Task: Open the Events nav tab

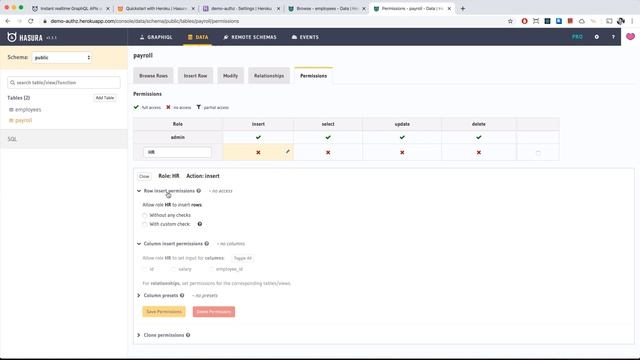Action: (305, 37)
